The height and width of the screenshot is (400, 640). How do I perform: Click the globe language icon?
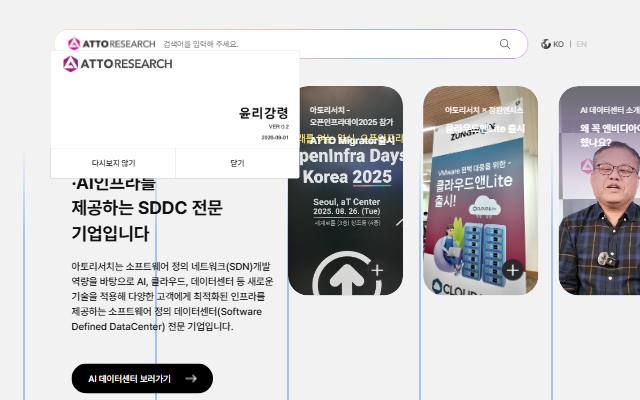(x=546, y=44)
